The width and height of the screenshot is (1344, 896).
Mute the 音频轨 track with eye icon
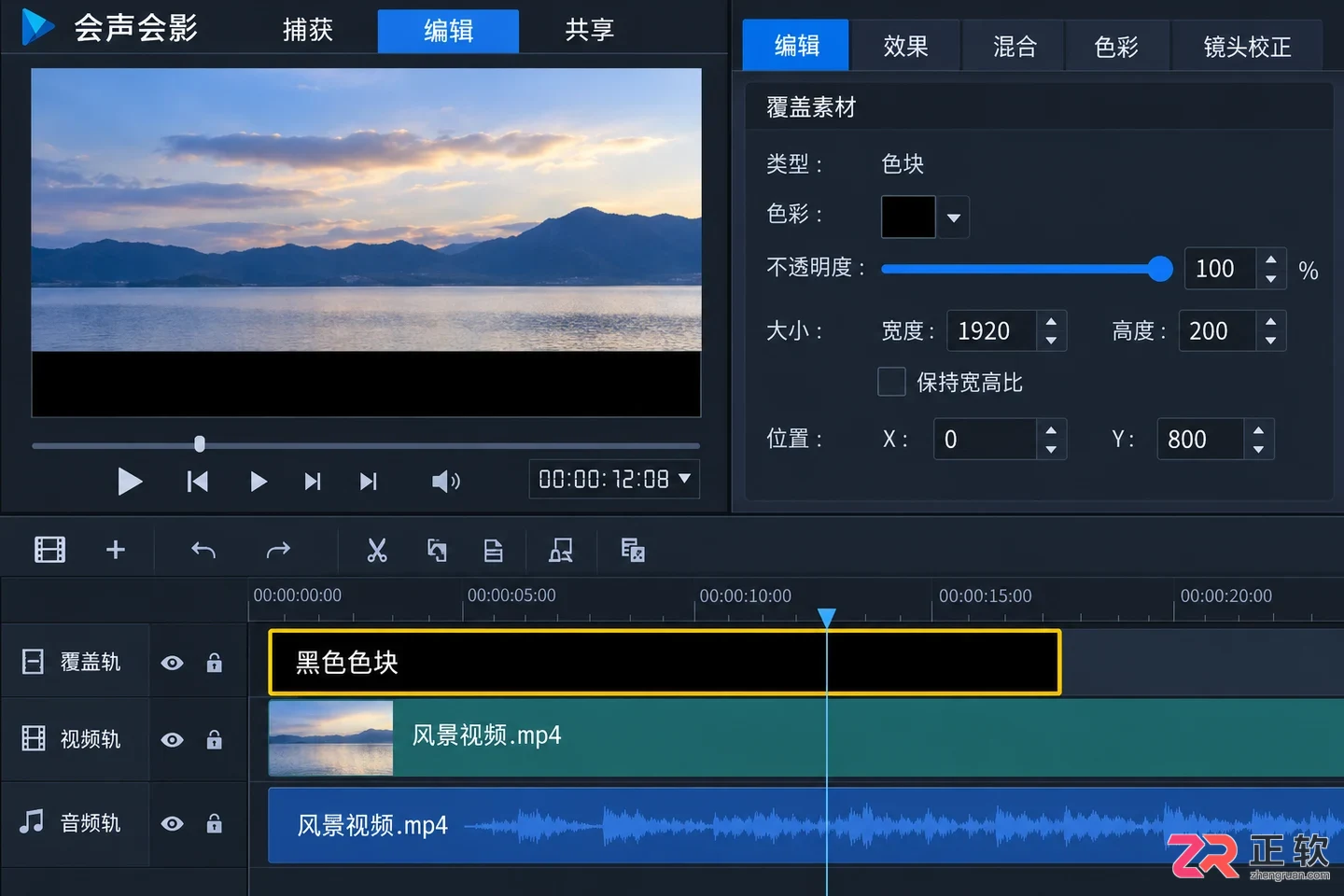click(172, 824)
